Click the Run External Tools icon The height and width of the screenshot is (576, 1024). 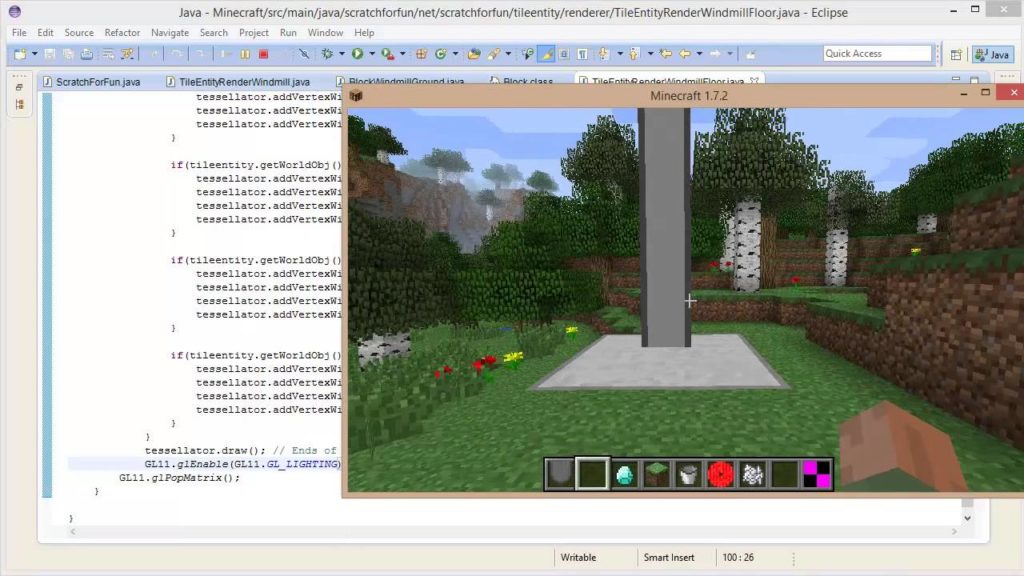388,54
